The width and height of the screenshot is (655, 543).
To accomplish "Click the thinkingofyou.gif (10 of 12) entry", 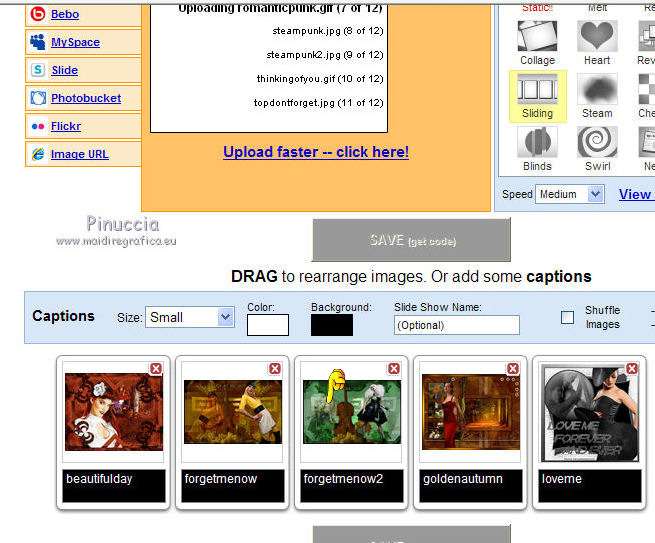I will click(320, 79).
